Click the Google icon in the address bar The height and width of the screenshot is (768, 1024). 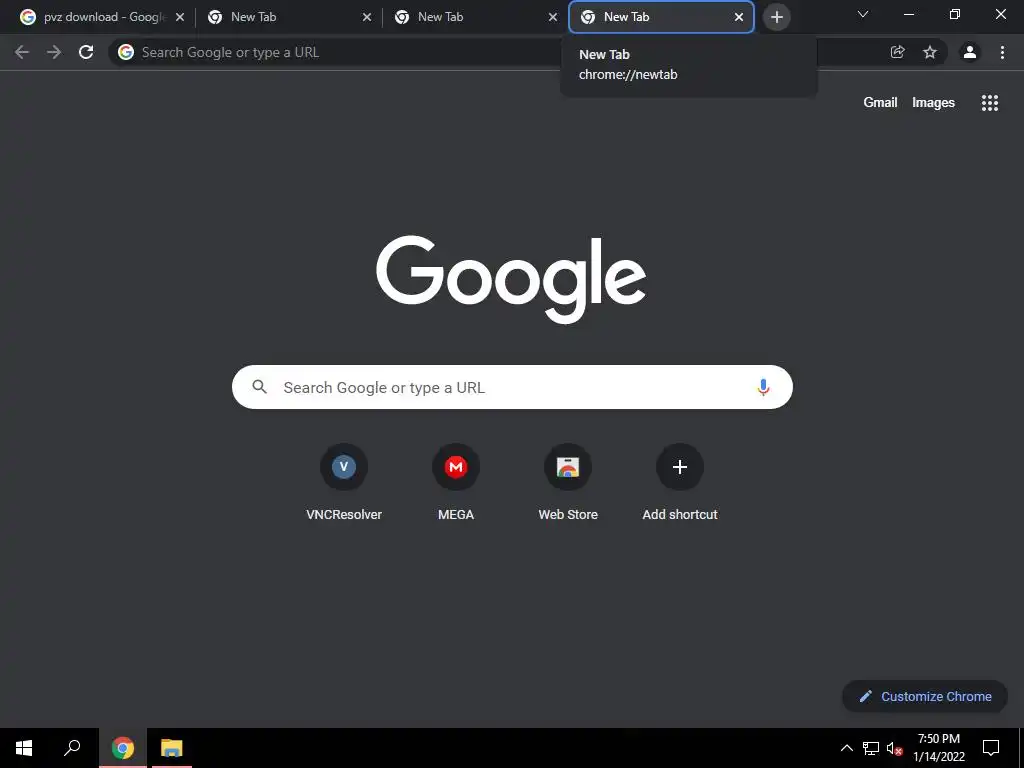(126, 52)
